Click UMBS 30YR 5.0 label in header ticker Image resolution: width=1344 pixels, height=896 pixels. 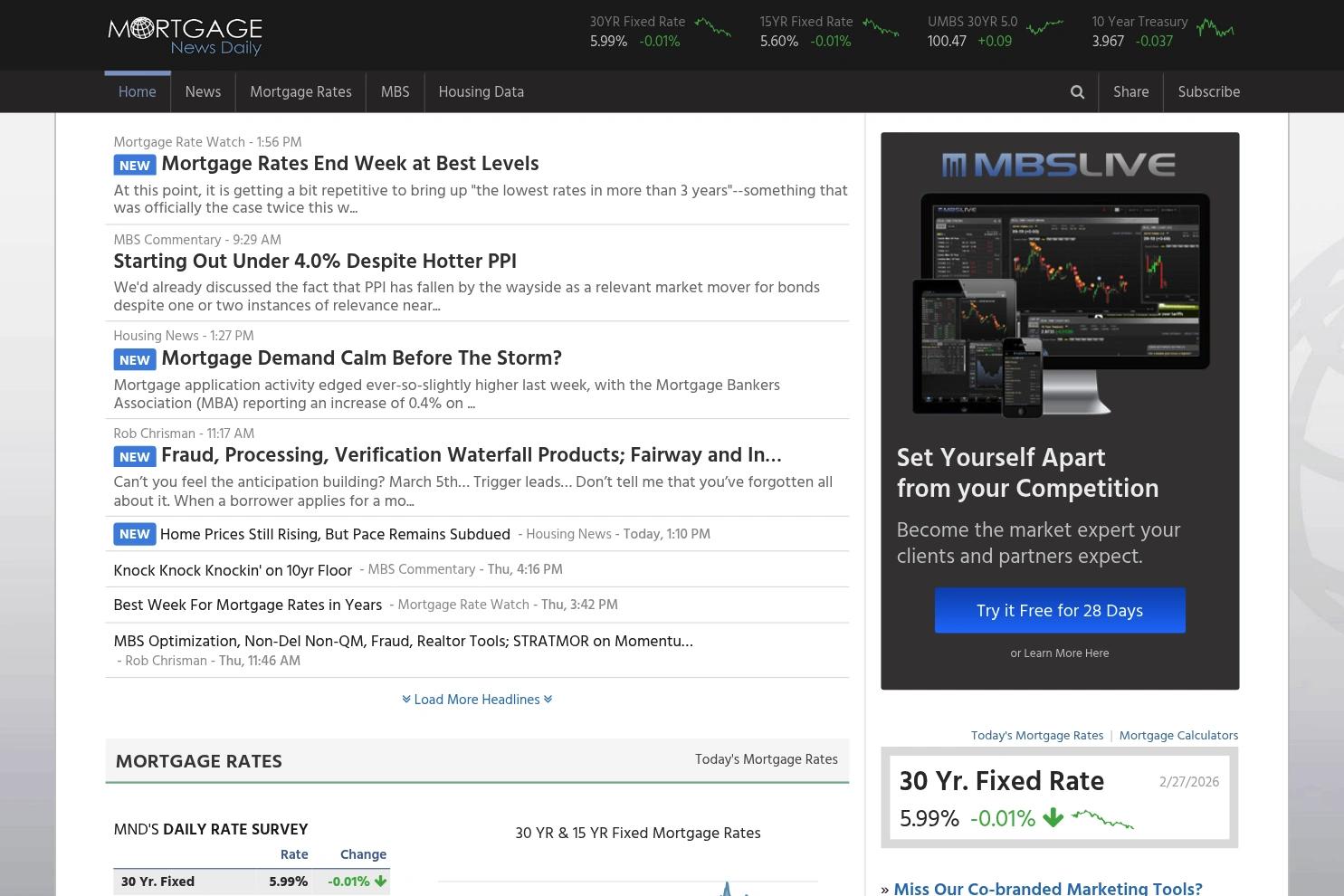972,22
